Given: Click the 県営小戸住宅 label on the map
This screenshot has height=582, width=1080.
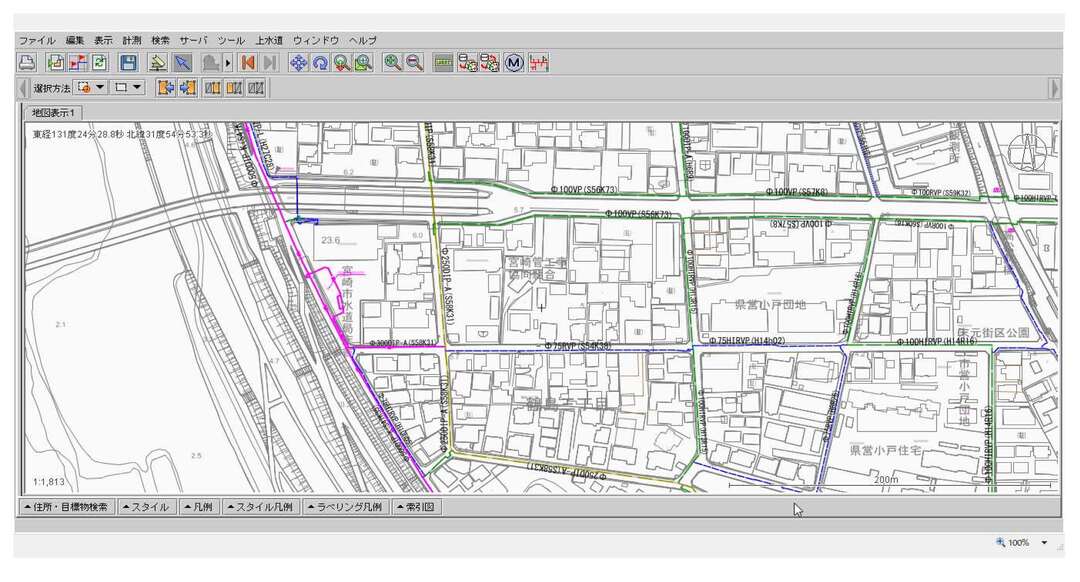Looking at the screenshot, I should [x=884, y=450].
